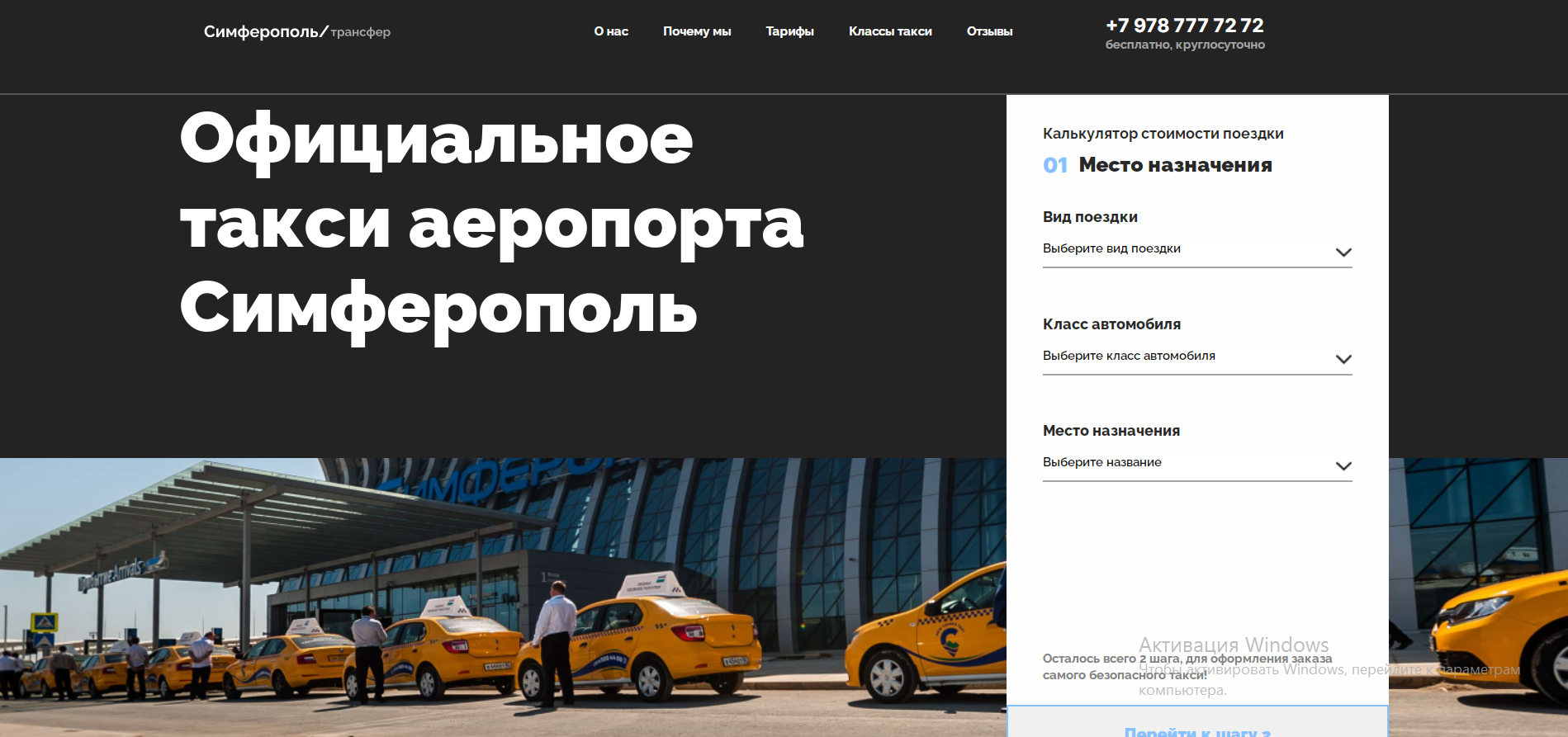
Task: Navigate to Классы такси
Action: tap(890, 31)
